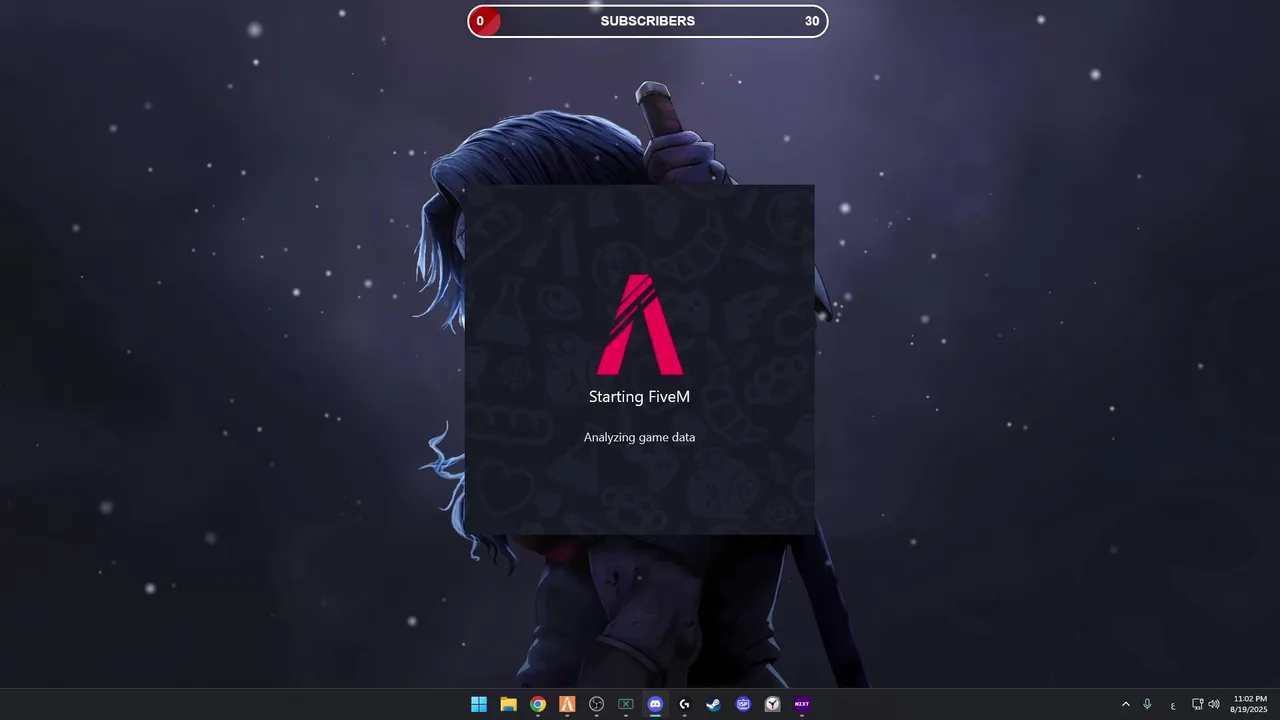Click the subscriber goal value 30
Viewport: 1280px width, 720px height.
pos(812,21)
